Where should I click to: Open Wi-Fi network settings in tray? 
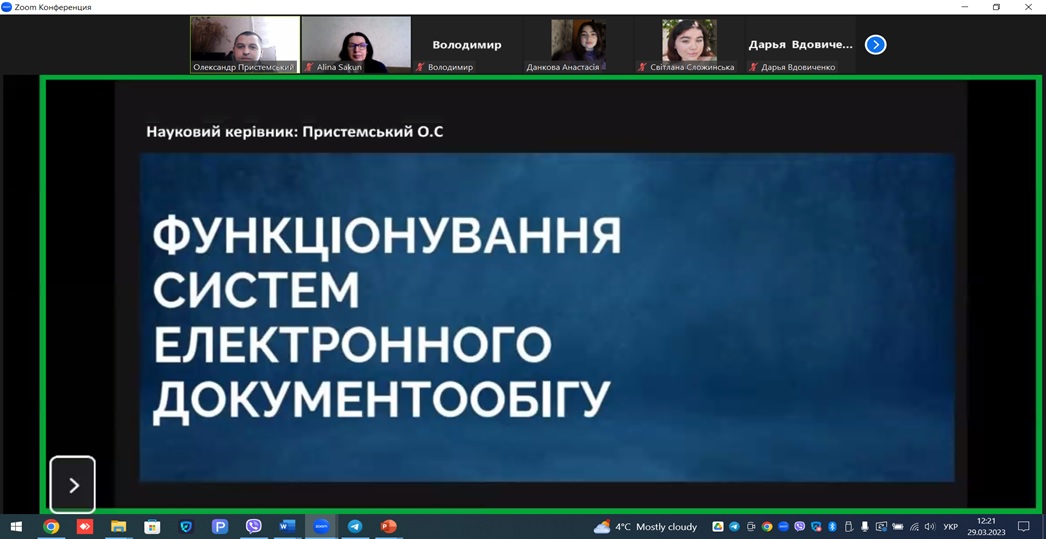913,527
